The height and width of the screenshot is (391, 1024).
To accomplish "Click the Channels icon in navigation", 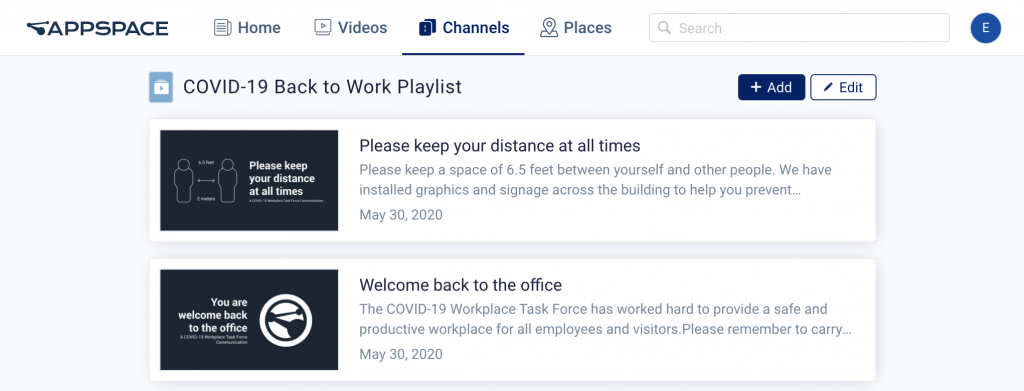I will [427, 27].
